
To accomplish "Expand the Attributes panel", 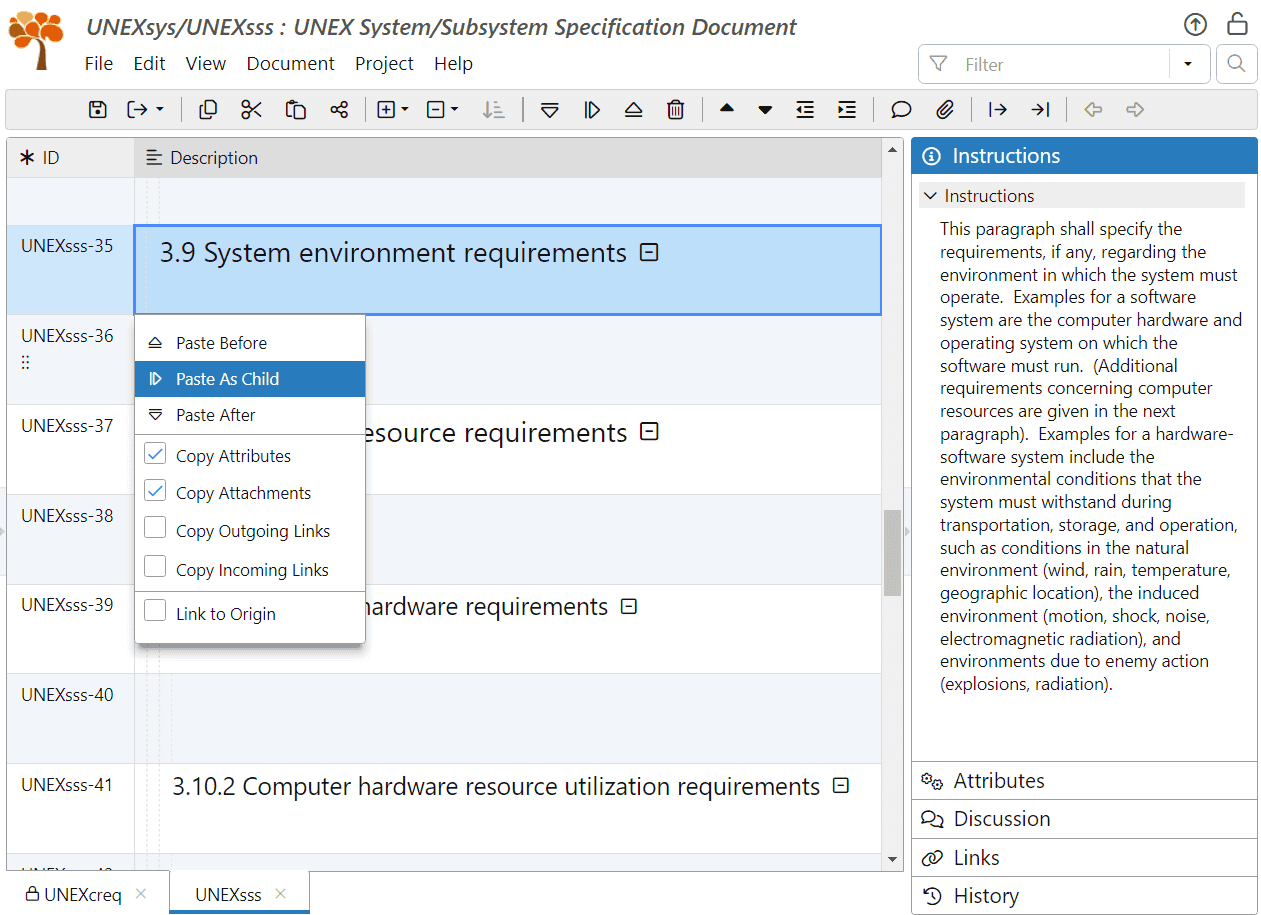I will [x=1084, y=781].
